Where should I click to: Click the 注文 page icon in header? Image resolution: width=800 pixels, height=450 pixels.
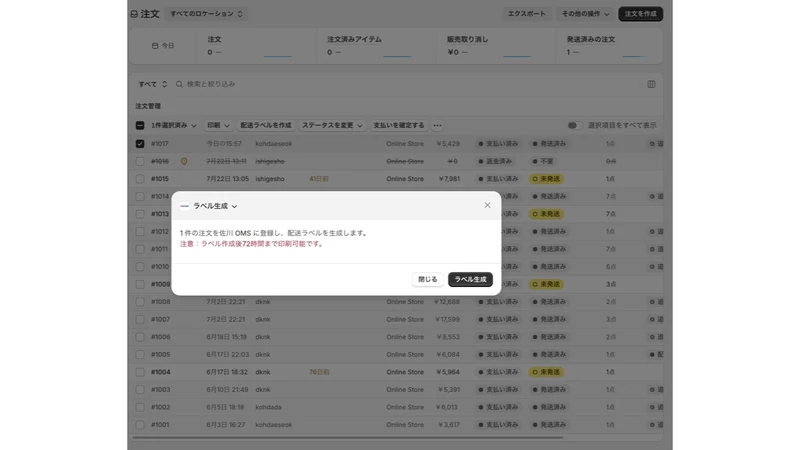click(x=134, y=14)
